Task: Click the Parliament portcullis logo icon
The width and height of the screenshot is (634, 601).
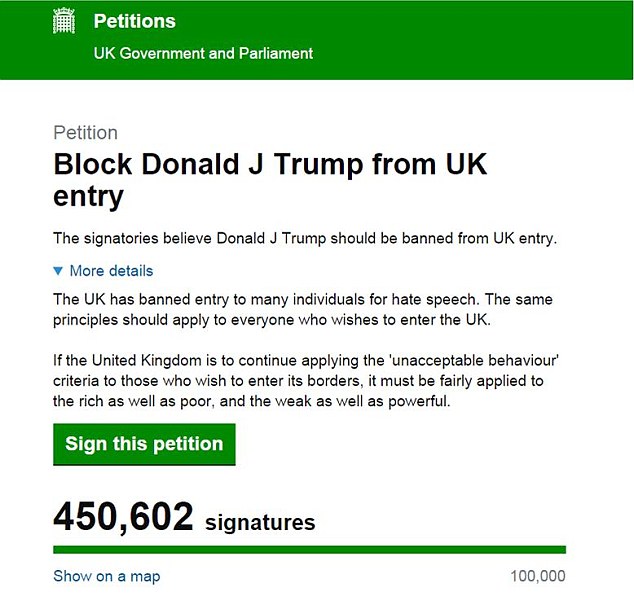Action: click(x=64, y=21)
